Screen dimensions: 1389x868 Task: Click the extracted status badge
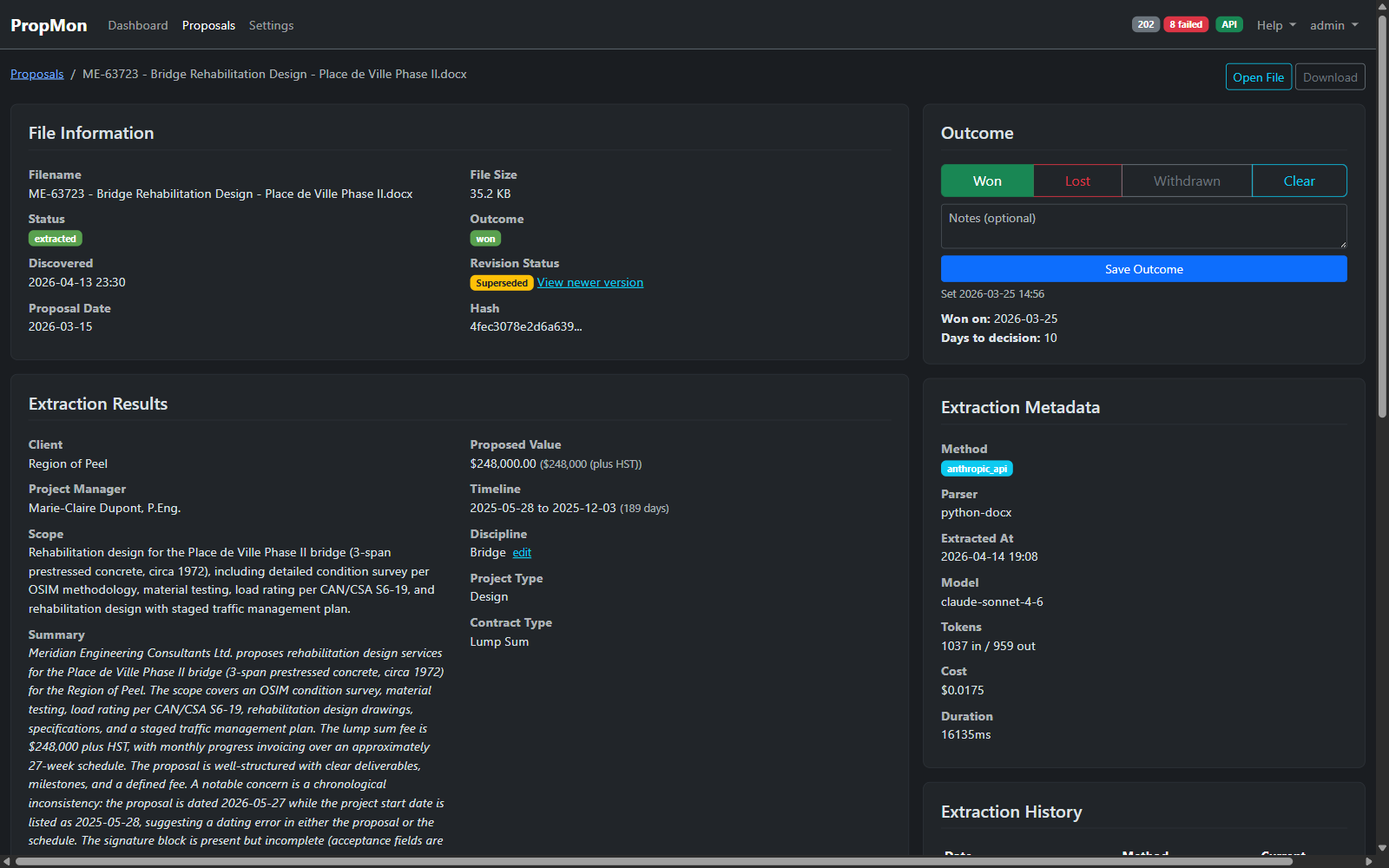[x=55, y=238]
